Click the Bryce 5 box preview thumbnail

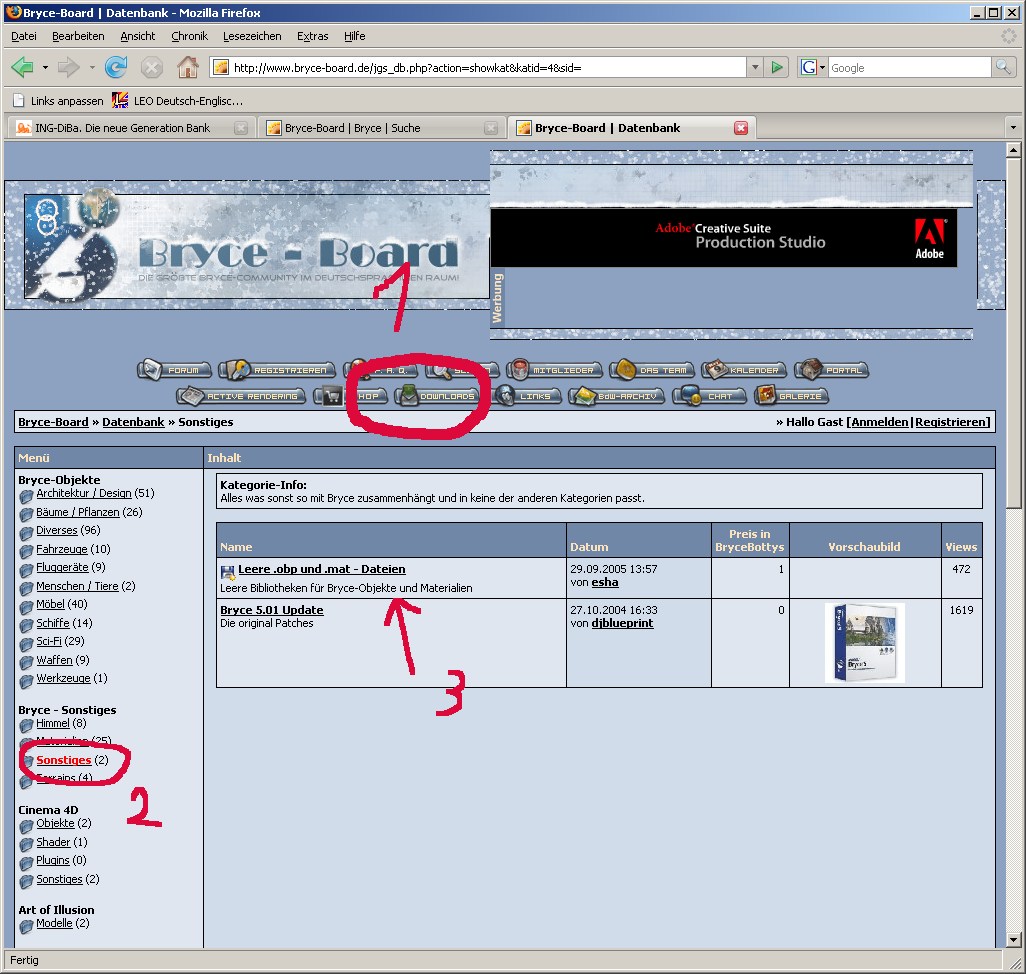click(865, 642)
